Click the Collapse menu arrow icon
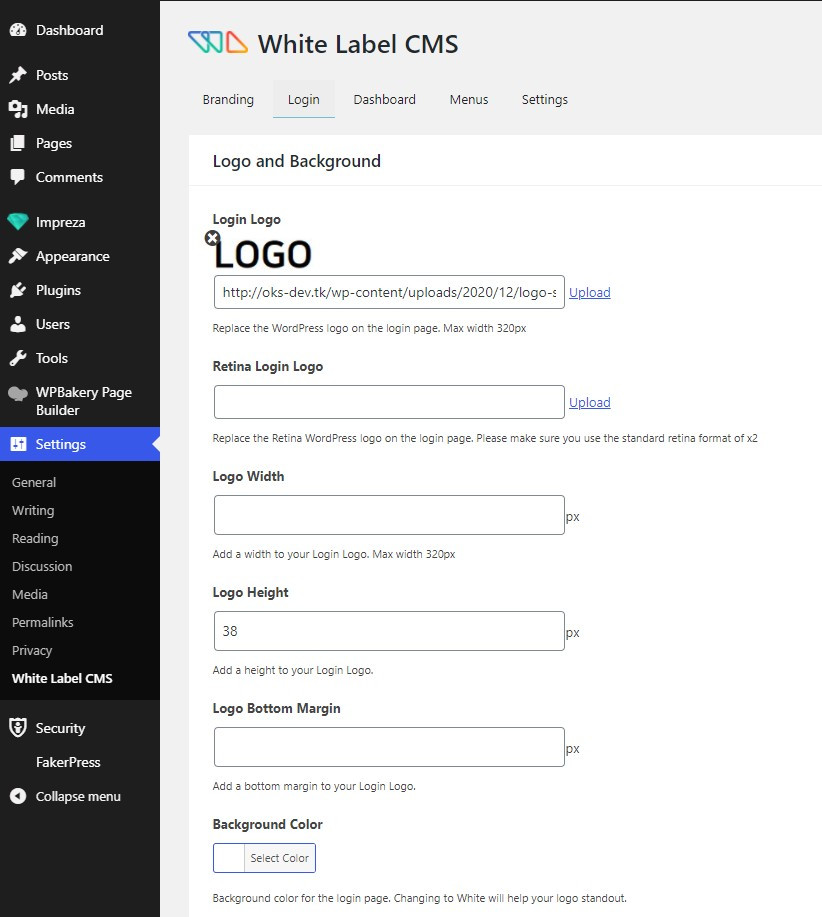This screenshot has height=917, width=822. 18,796
